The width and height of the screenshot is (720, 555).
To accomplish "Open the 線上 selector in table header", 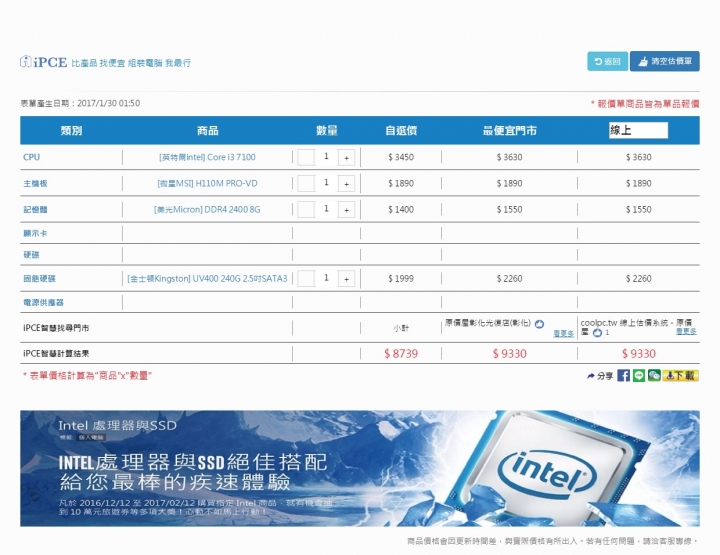I will pyautogui.click(x=638, y=130).
